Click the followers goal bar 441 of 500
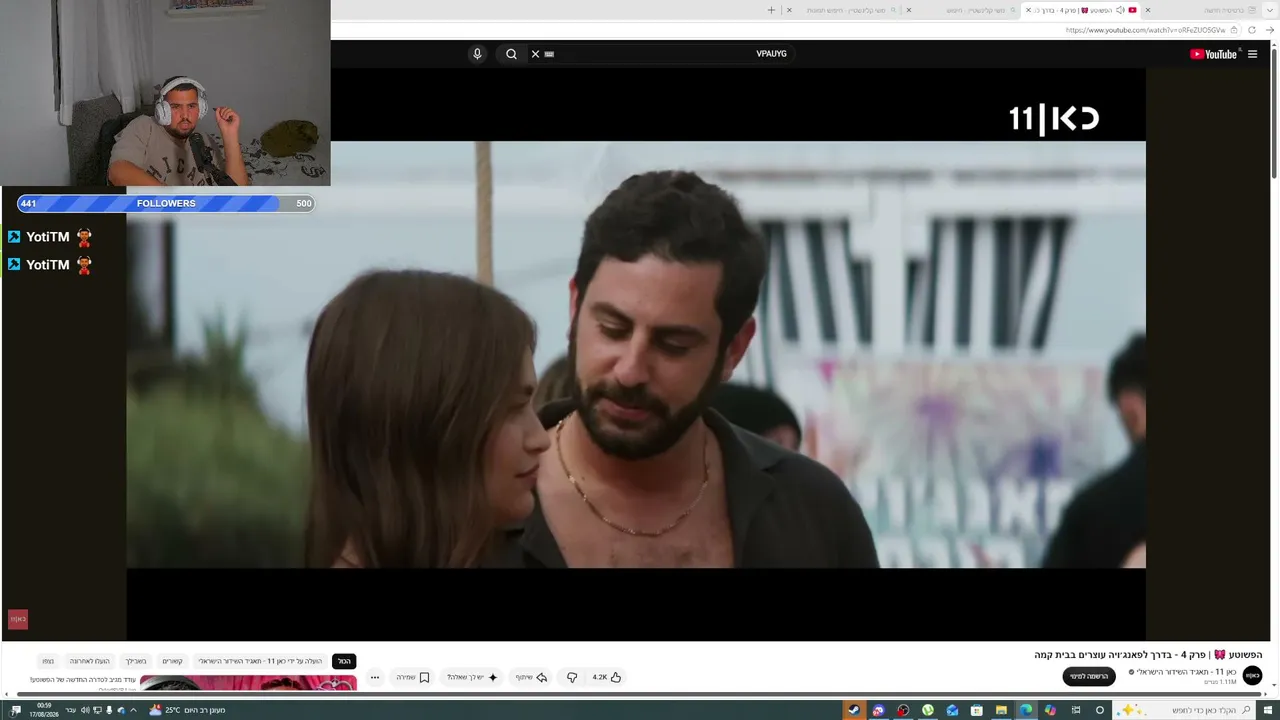Viewport: 1280px width, 720px height. click(166, 203)
